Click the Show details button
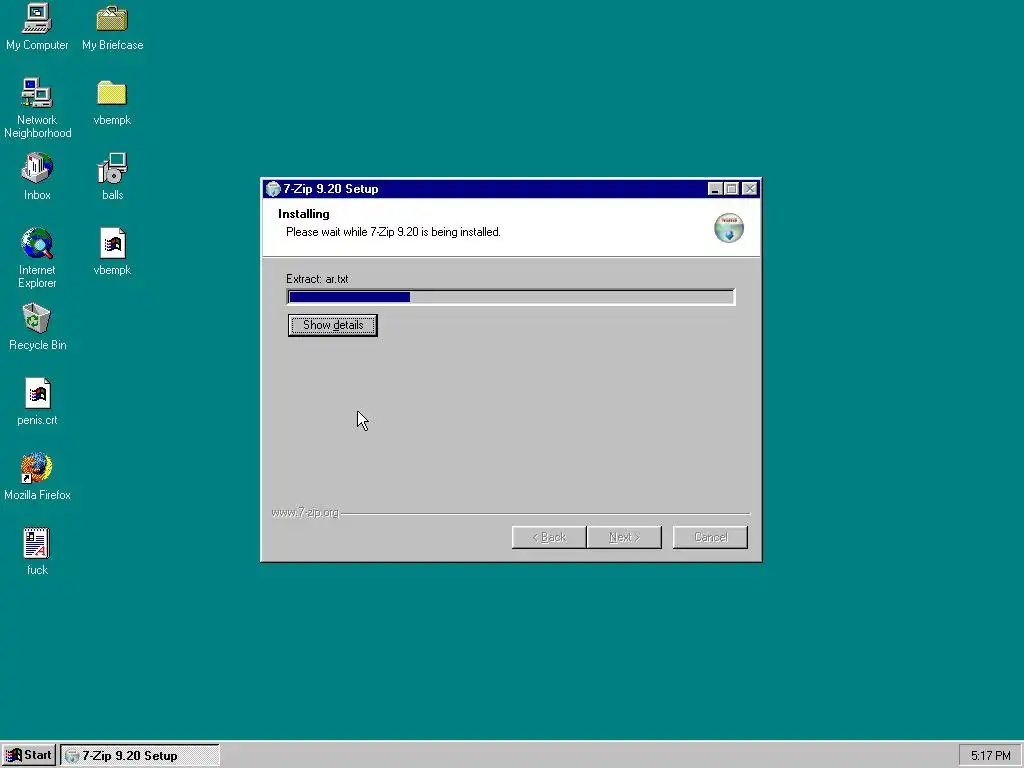 pyautogui.click(x=332, y=325)
